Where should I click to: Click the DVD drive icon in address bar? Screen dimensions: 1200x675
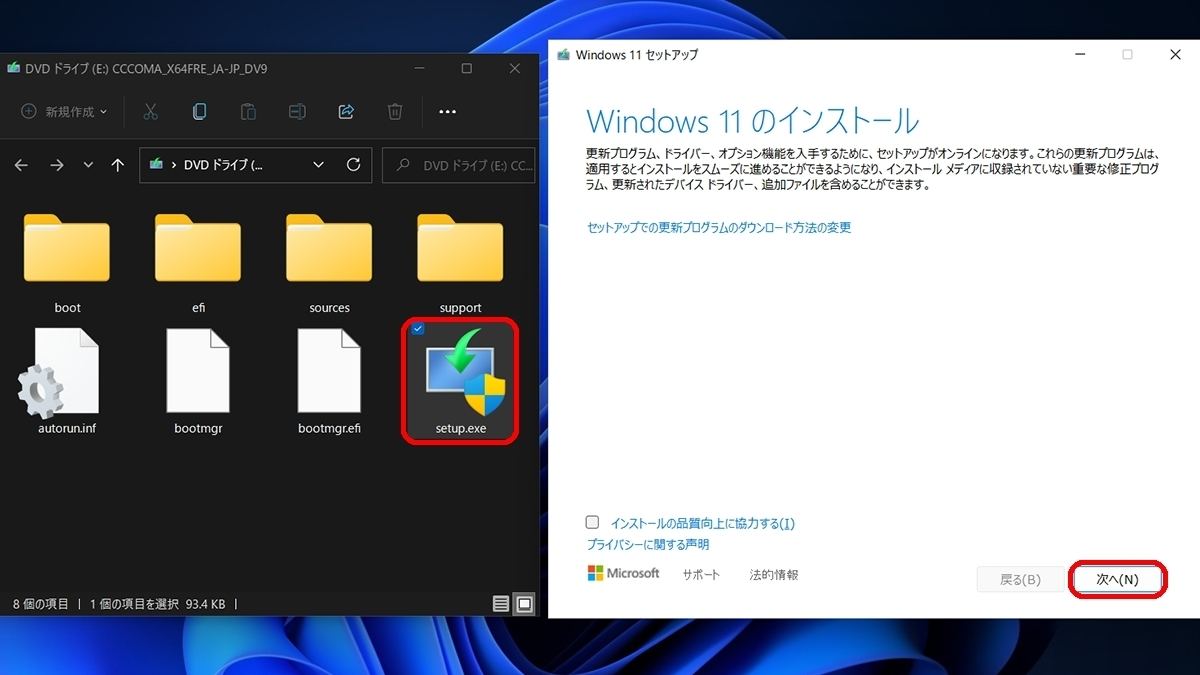click(x=156, y=165)
